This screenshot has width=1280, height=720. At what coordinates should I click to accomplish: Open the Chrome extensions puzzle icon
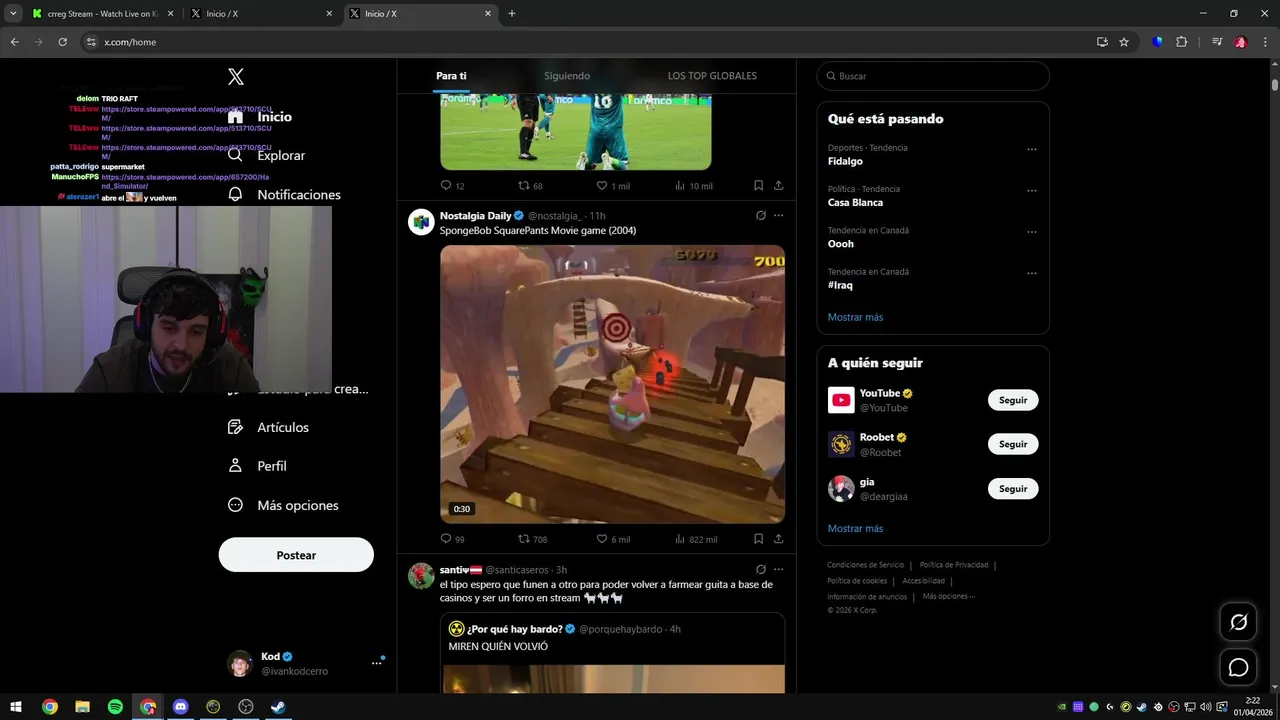(1181, 42)
